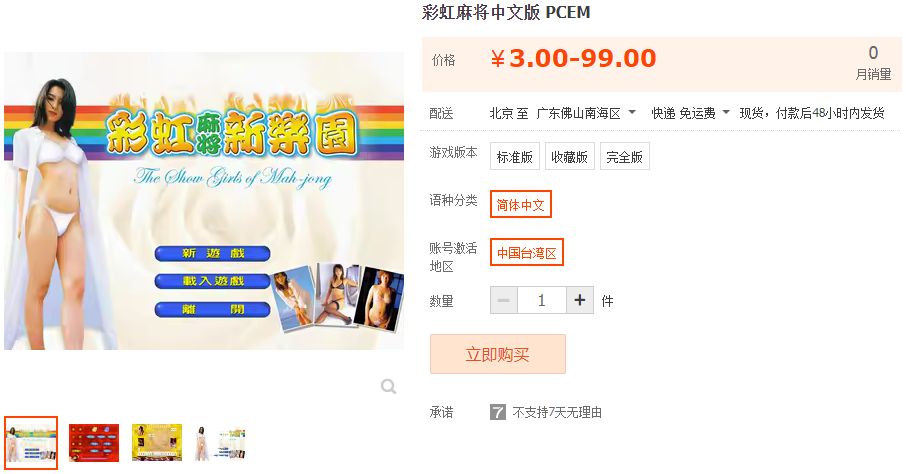Increase quantity with the plus button
906x474 pixels.
coord(580,300)
